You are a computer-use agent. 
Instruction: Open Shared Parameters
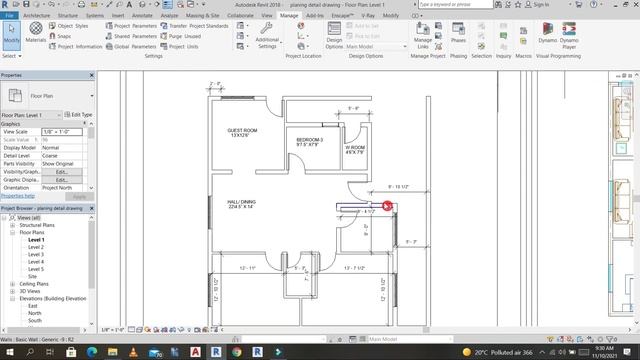click(131, 36)
